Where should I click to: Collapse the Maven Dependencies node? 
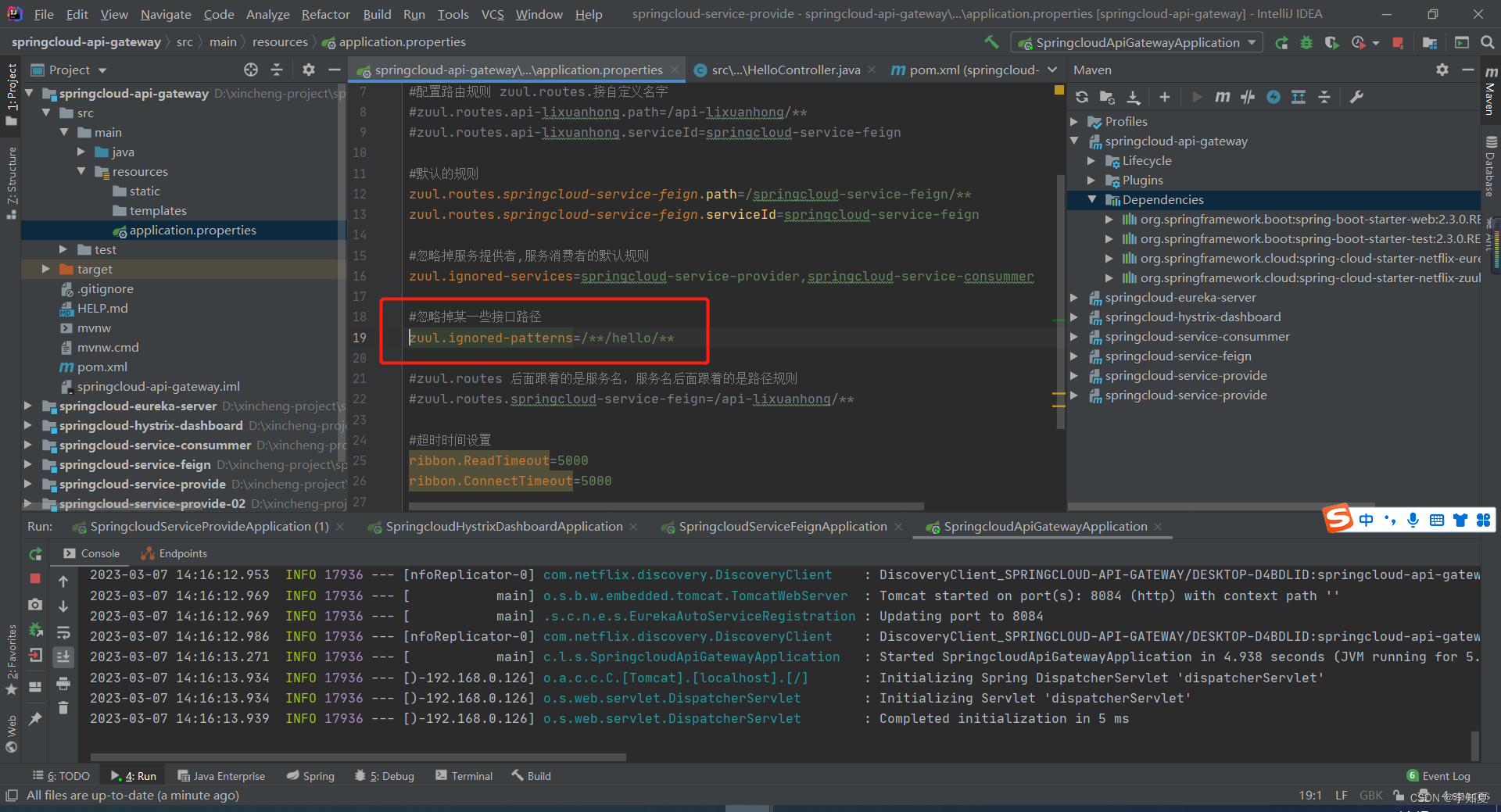[x=1091, y=199]
